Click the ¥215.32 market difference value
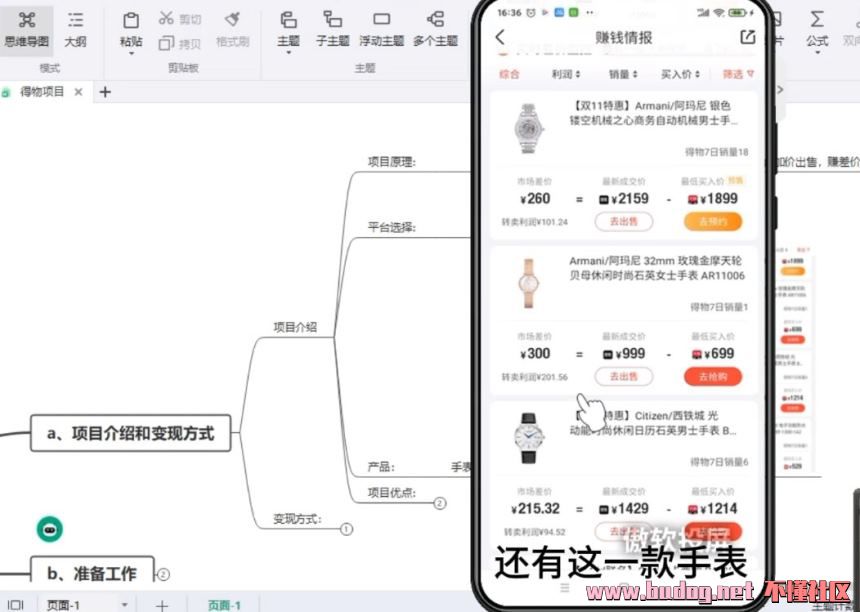860x612 pixels. tap(535, 508)
